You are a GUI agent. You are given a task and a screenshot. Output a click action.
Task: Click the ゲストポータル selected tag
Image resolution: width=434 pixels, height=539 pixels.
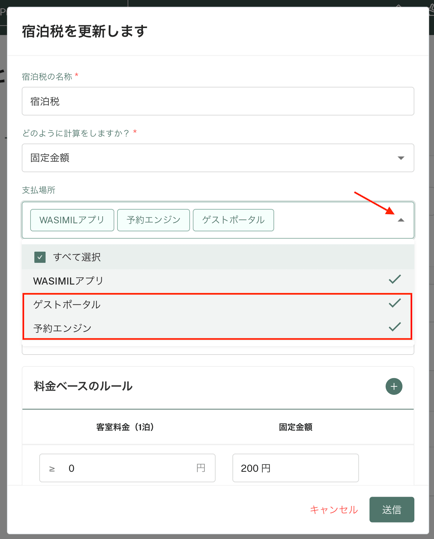(x=233, y=220)
